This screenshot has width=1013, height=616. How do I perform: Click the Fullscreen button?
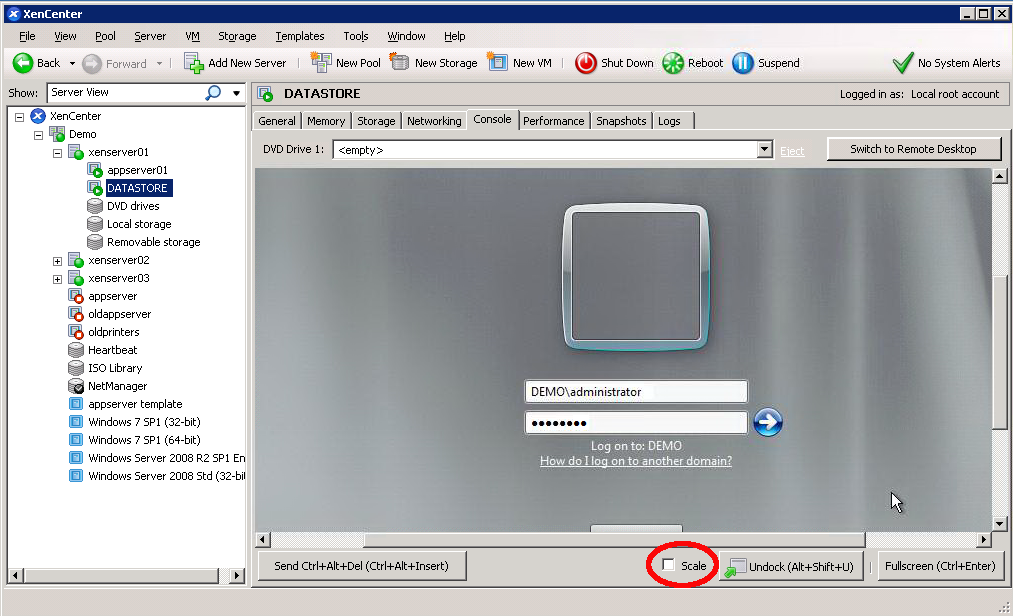[x=940, y=566]
